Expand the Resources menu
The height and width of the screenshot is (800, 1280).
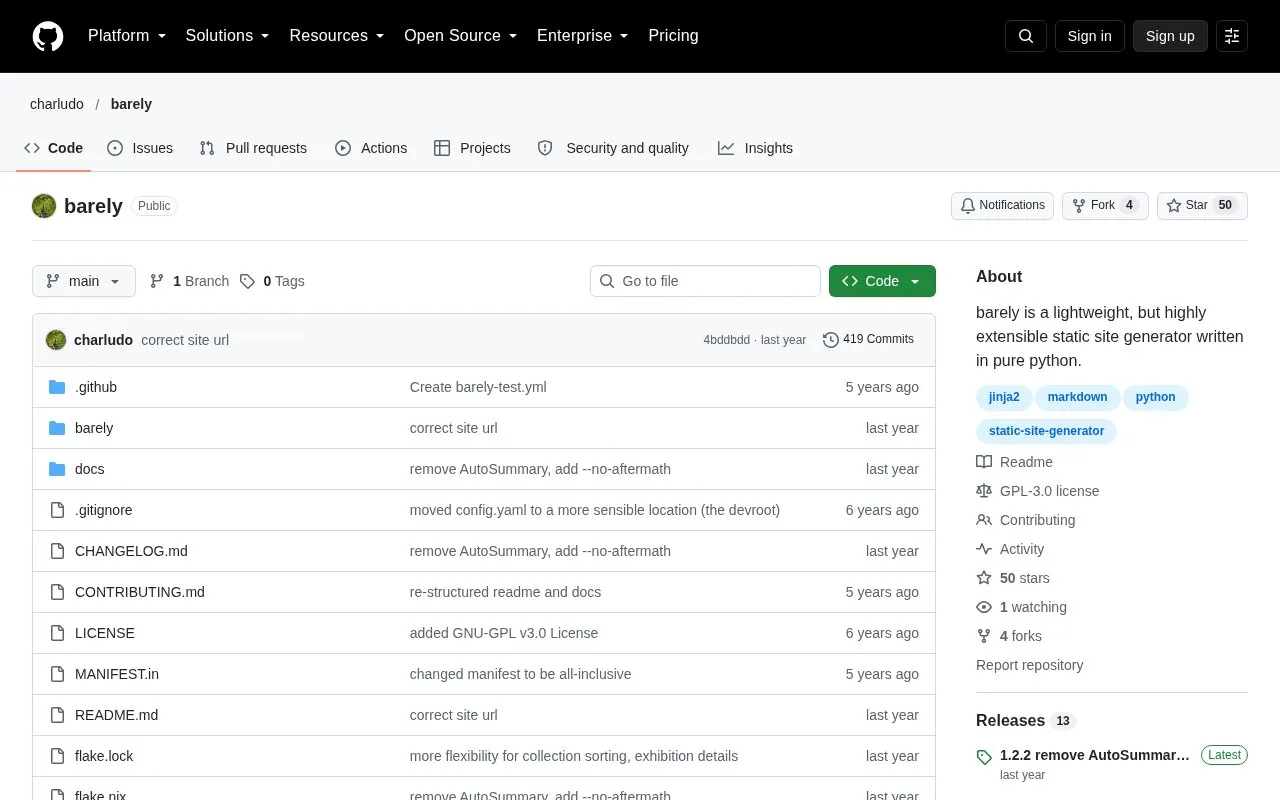pos(337,36)
